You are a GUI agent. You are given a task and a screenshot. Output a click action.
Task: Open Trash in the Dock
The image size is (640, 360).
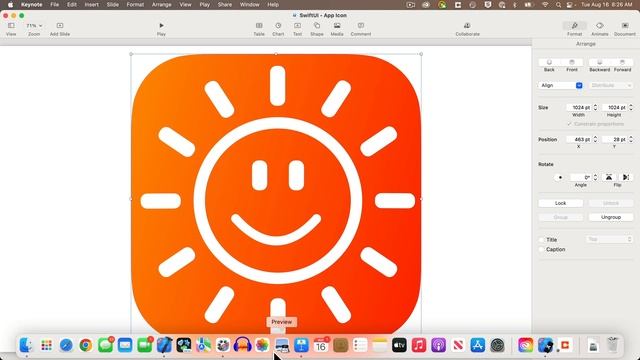[612, 345]
